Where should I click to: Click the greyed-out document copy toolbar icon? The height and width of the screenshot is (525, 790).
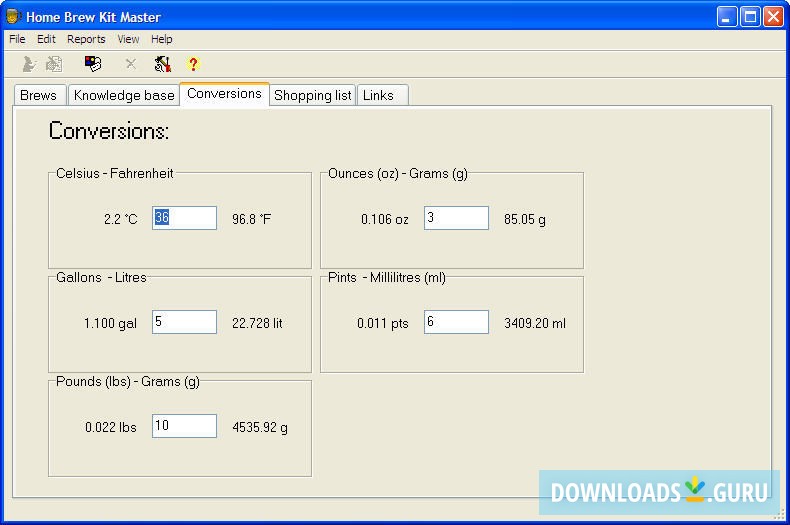click(54, 64)
